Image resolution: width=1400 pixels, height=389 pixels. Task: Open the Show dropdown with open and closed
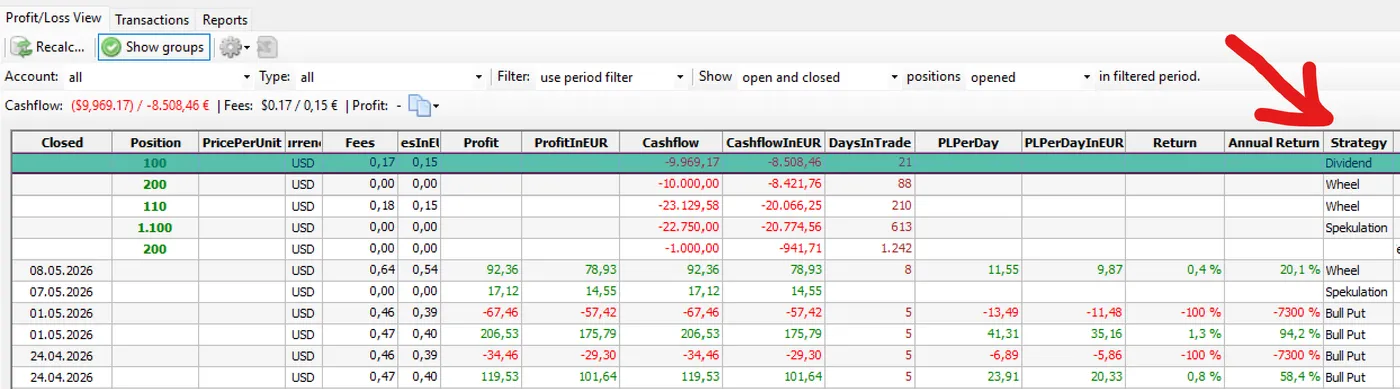coord(819,77)
